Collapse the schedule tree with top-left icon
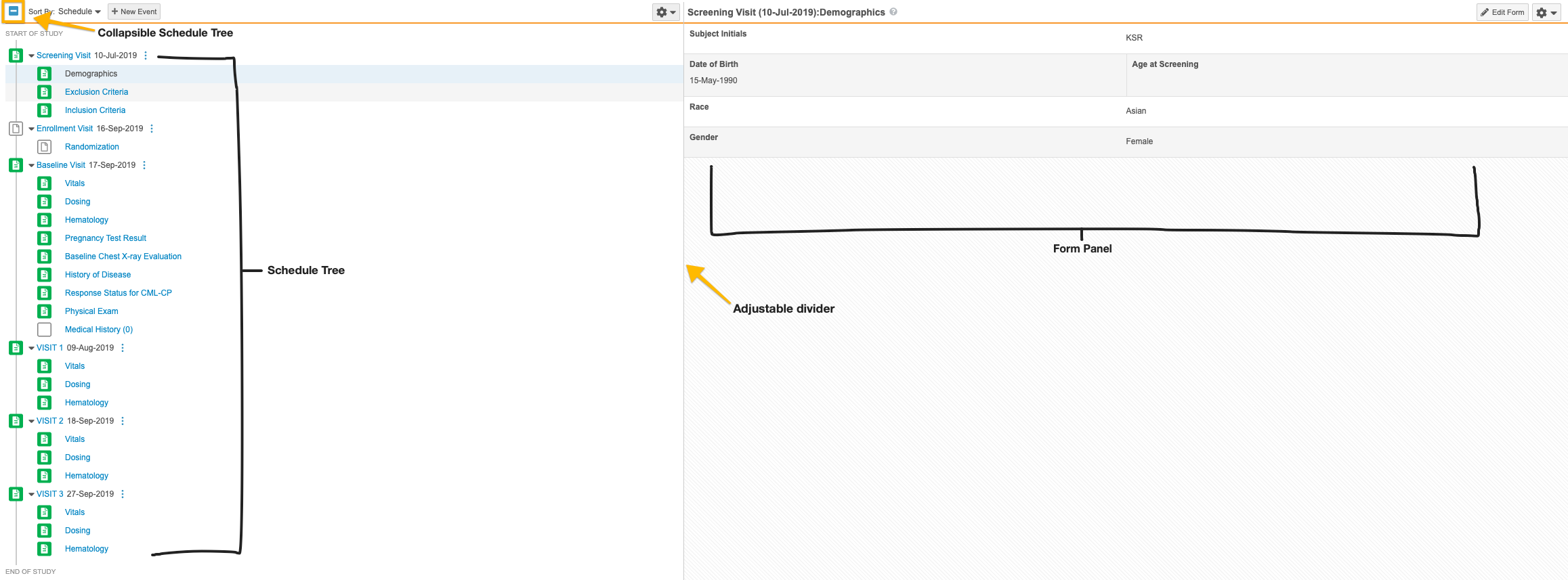The height and width of the screenshot is (580, 1568). [x=13, y=12]
